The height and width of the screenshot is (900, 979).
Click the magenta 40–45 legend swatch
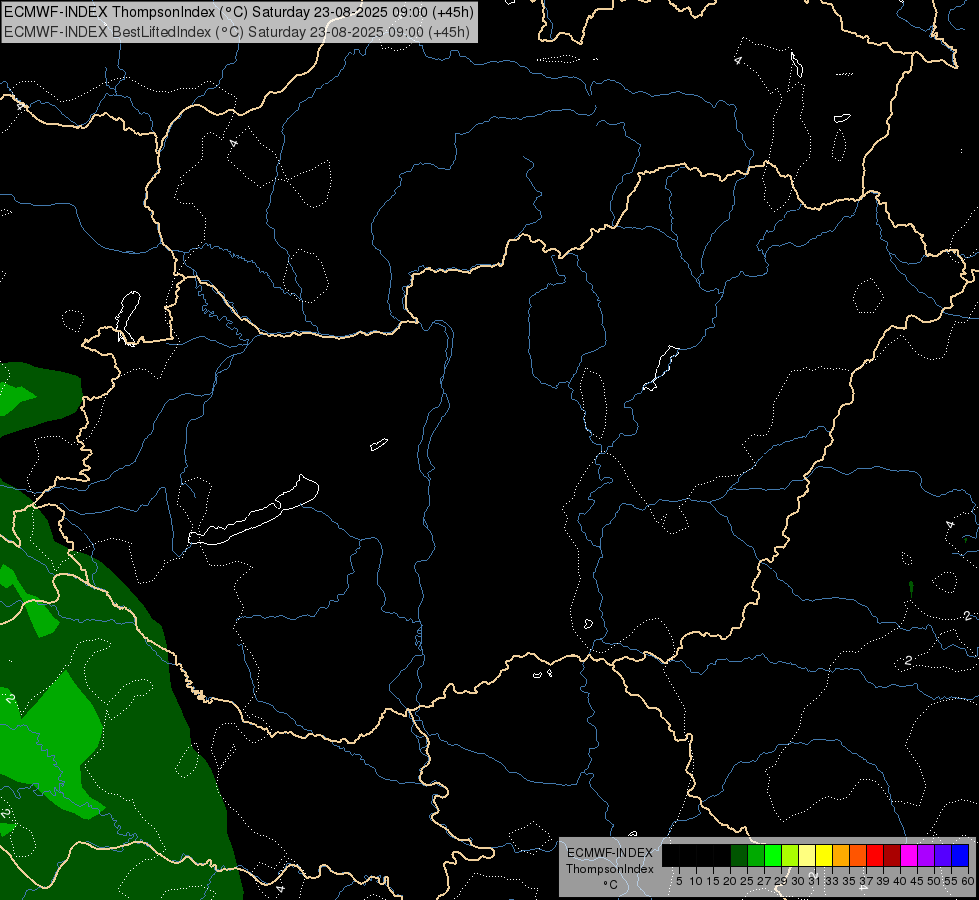click(x=909, y=855)
